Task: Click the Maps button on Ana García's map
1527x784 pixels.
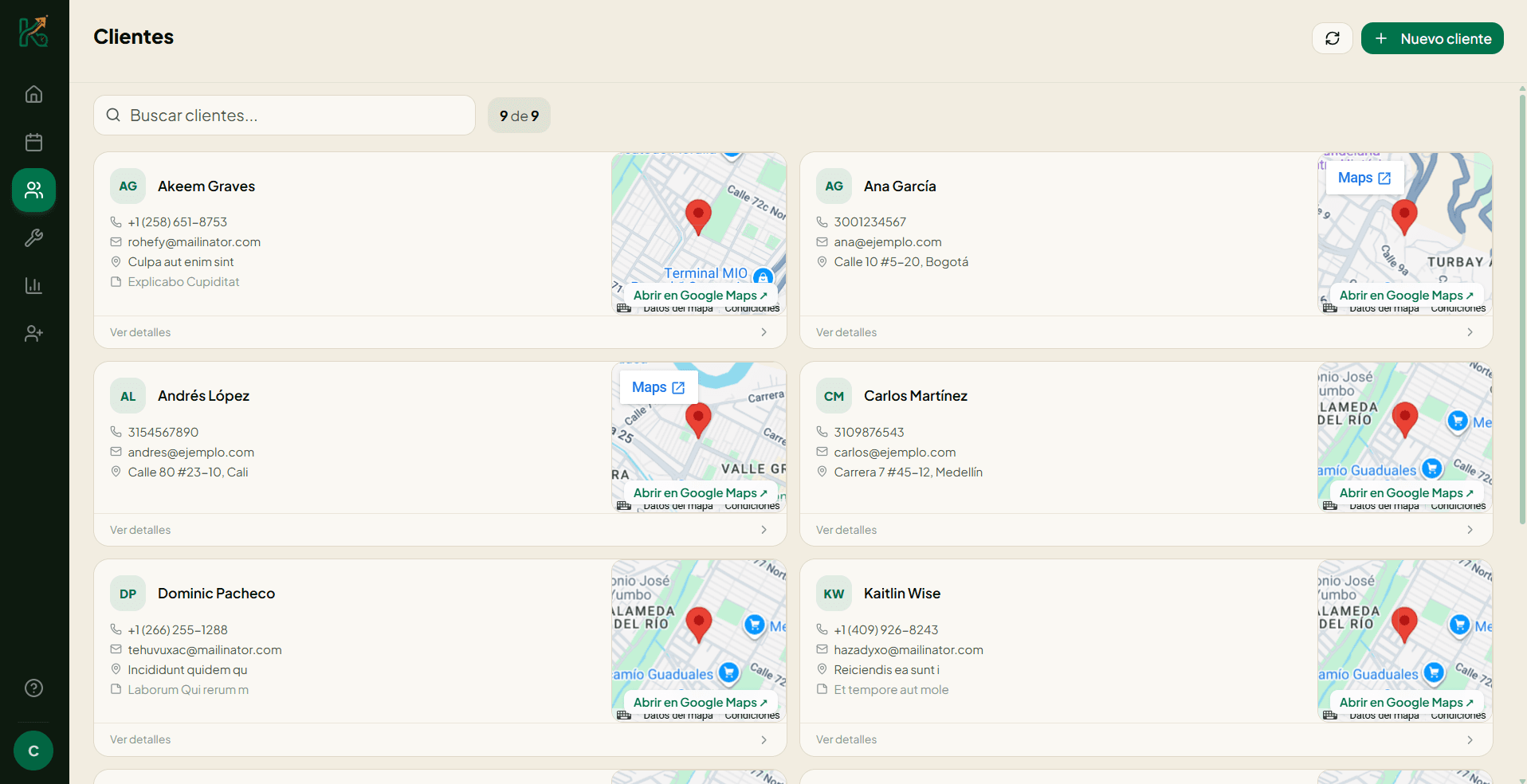Action: coord(1364,178)
